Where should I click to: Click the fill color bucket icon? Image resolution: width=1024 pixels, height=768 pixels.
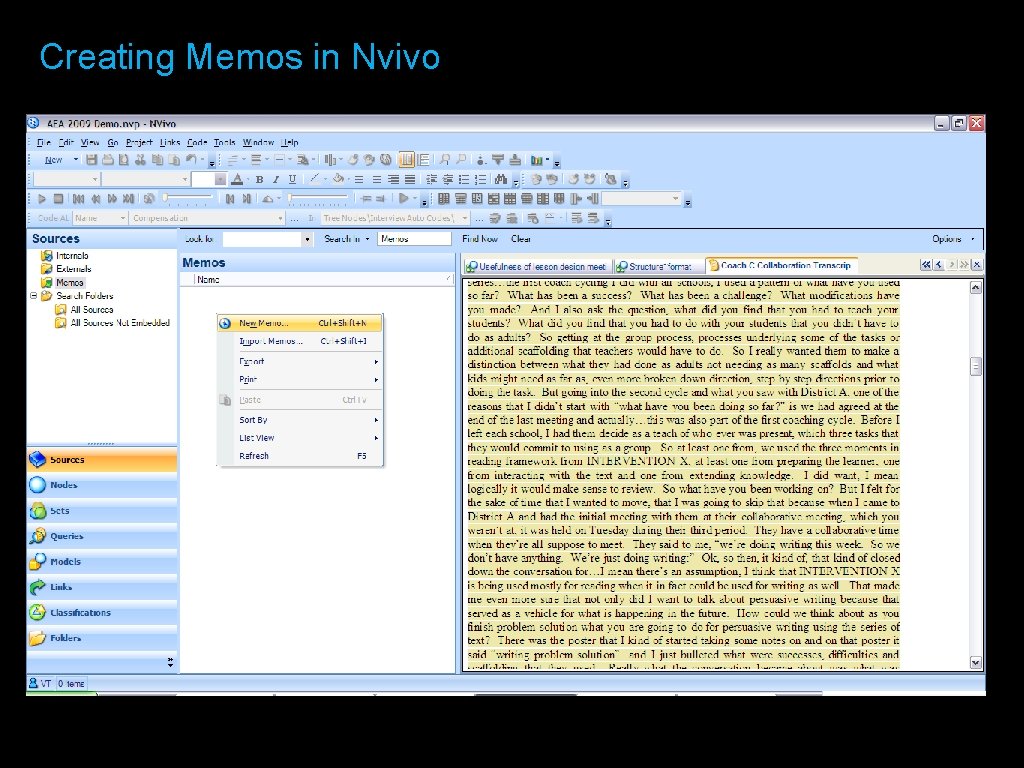point(338,179)
